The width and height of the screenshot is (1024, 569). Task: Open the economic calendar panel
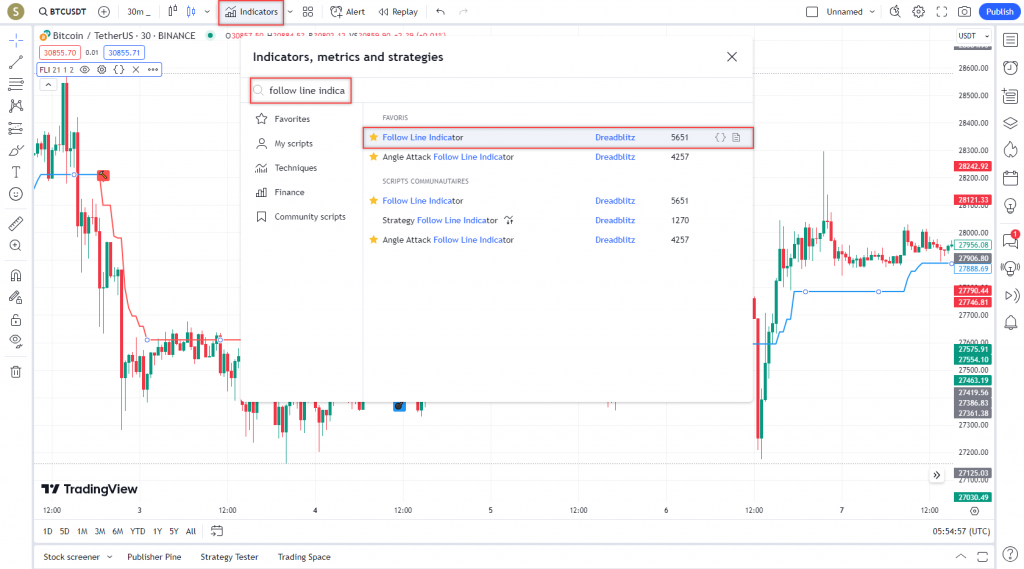click(x=1010, y=178)
